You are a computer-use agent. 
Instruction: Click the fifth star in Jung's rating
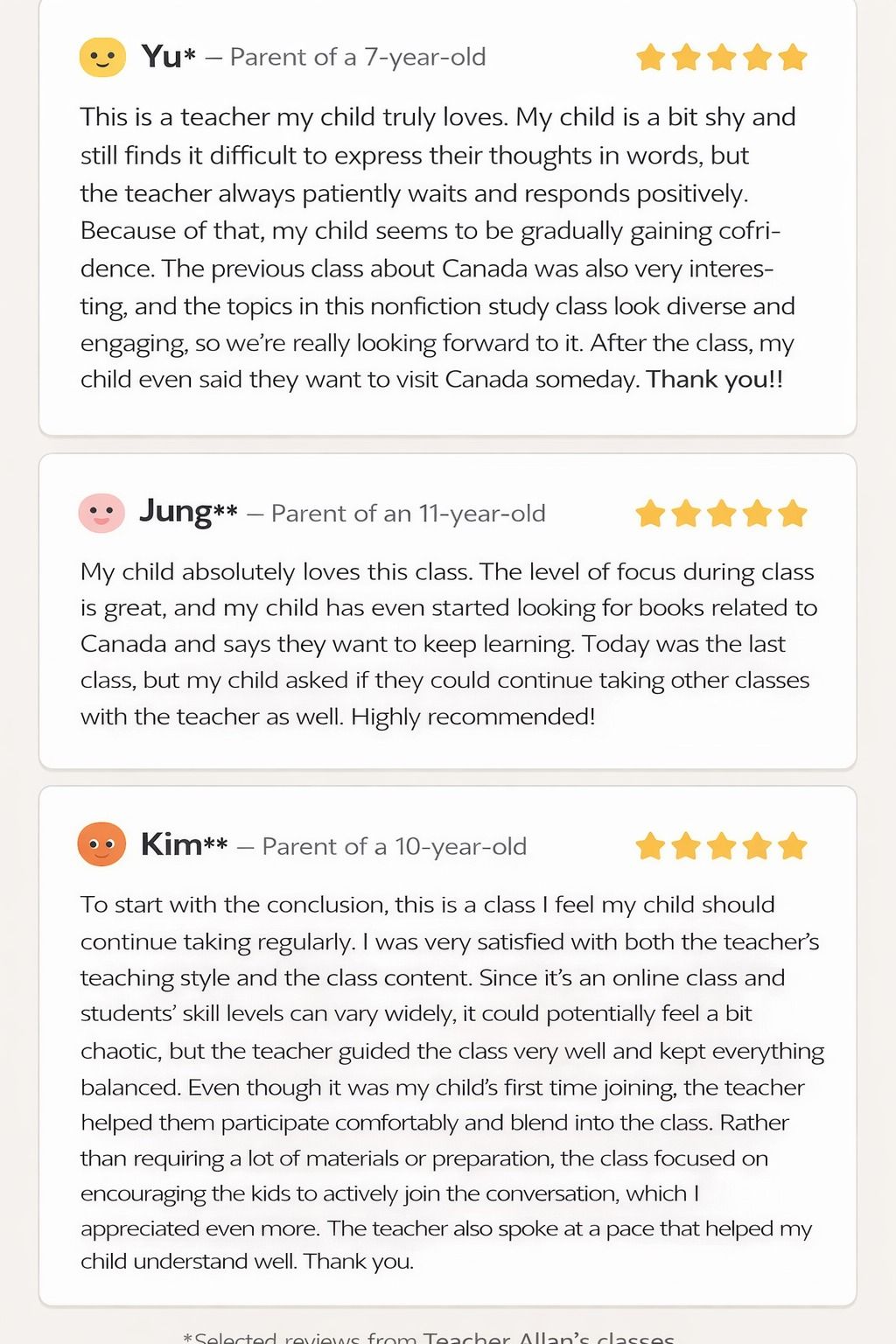pos(792,514)
